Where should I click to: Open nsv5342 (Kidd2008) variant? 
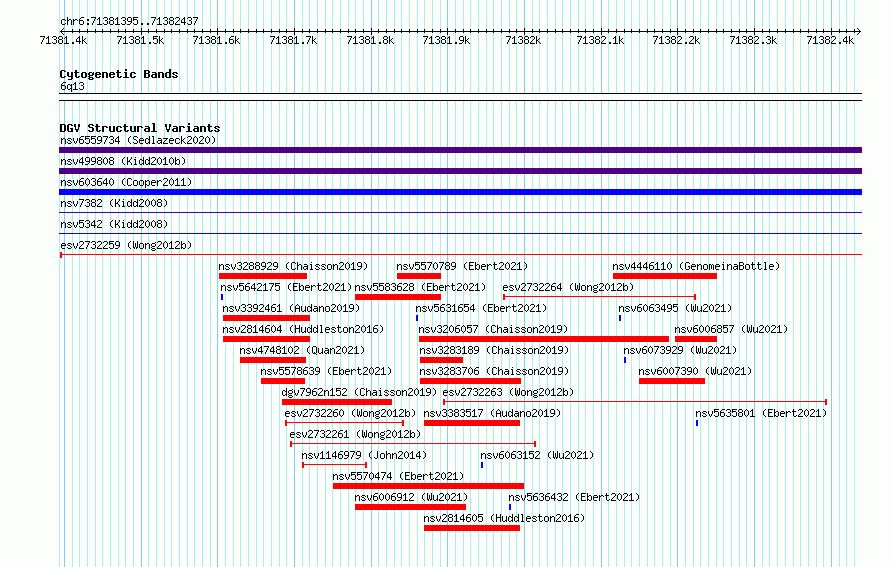114,224
